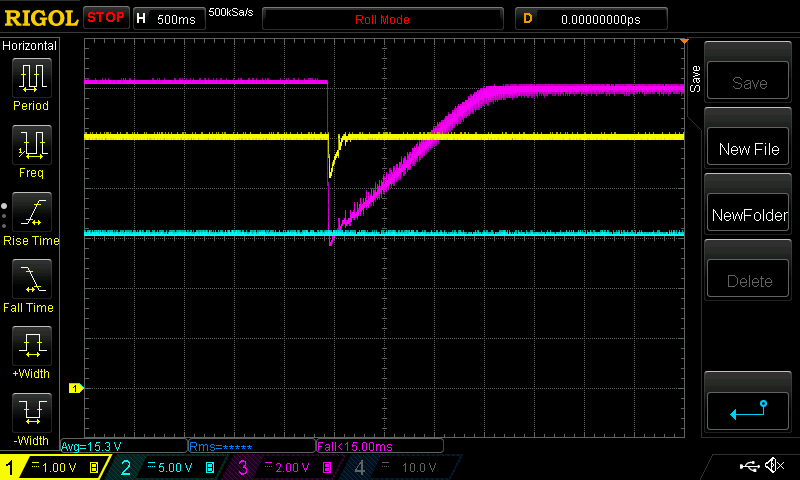The height and width of the screenshot is (480, 800).
Task: Click the USB connection icon
Action: (x=748, y=466)
